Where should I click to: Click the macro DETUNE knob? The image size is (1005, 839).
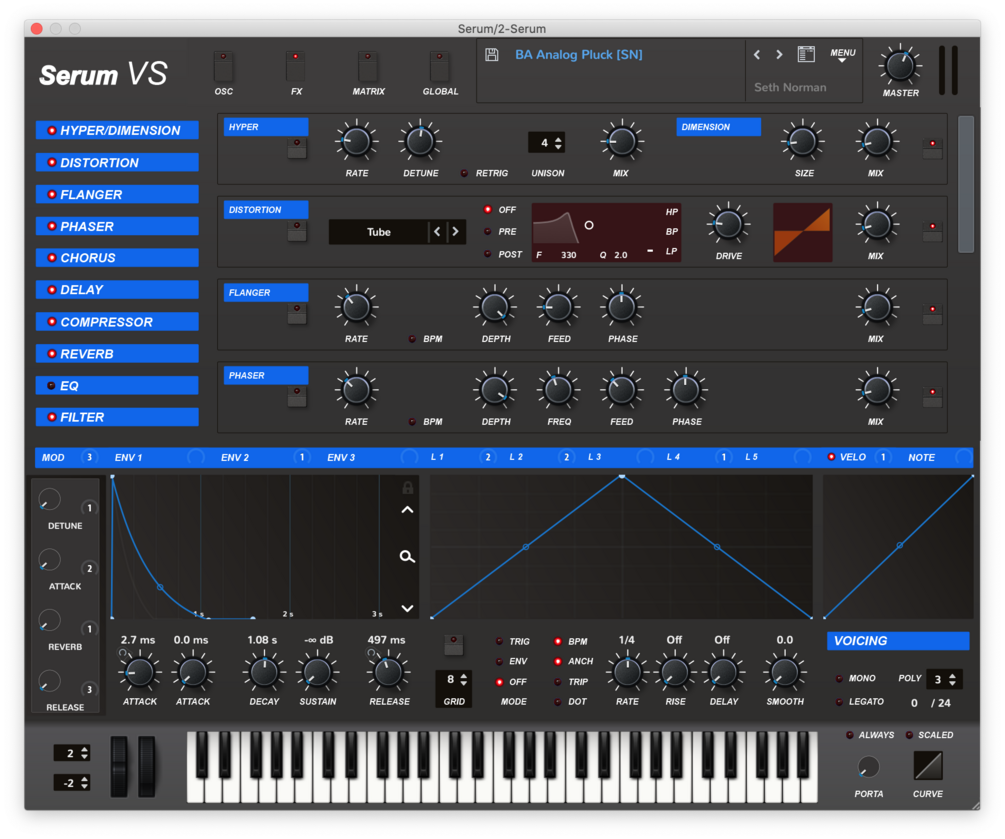click(49, 499)
